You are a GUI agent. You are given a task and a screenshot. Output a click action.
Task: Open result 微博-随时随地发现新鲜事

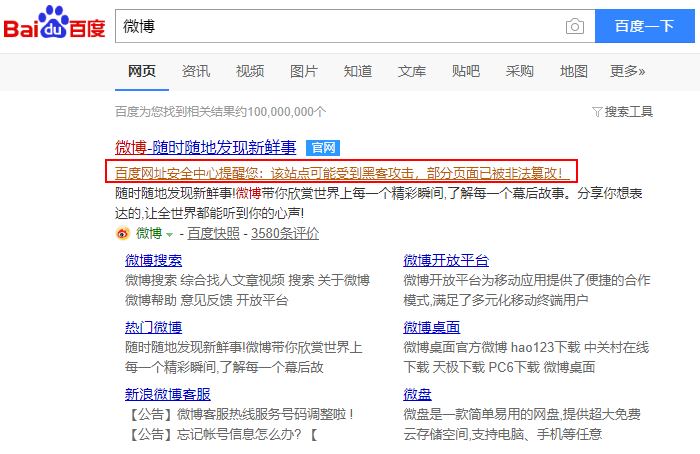(206, 147)
